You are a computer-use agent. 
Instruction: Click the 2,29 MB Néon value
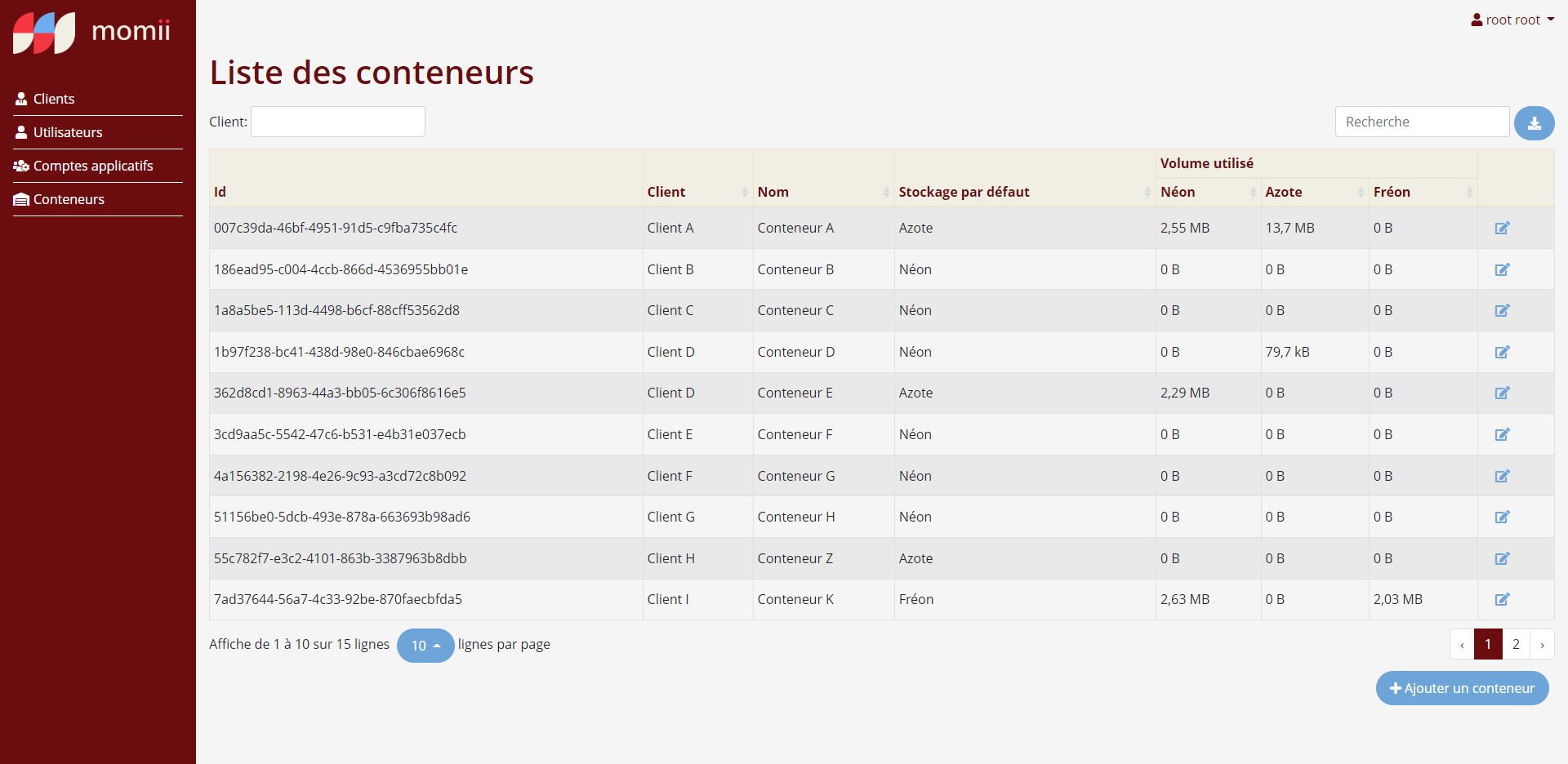click(x=1185, y=393)
